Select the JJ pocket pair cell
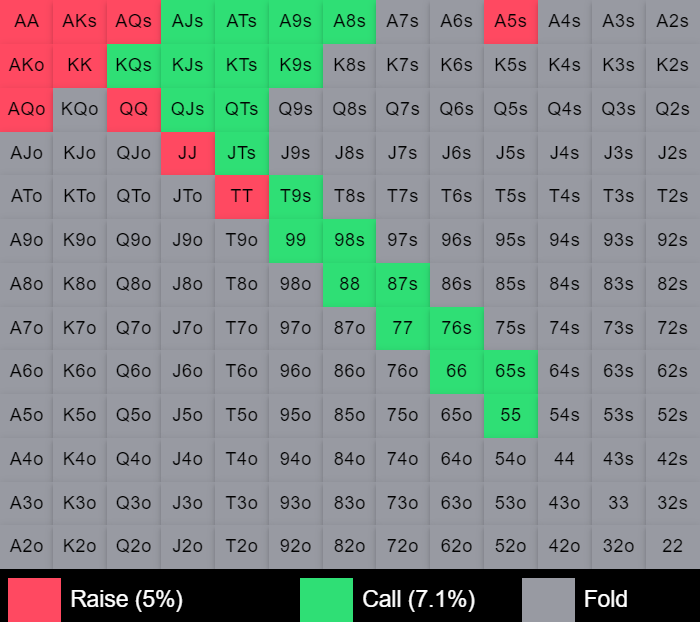 (188, 153)
